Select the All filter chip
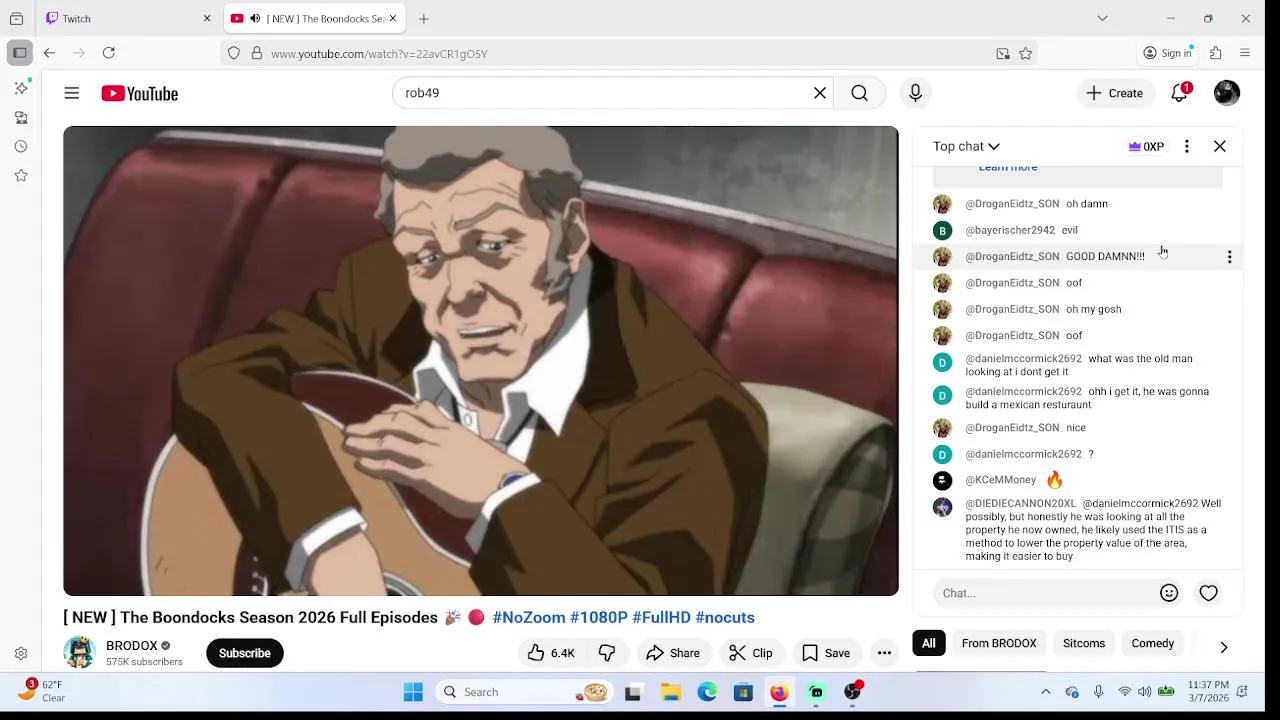Screen dimensions: 1280x720 coord(929,643)
